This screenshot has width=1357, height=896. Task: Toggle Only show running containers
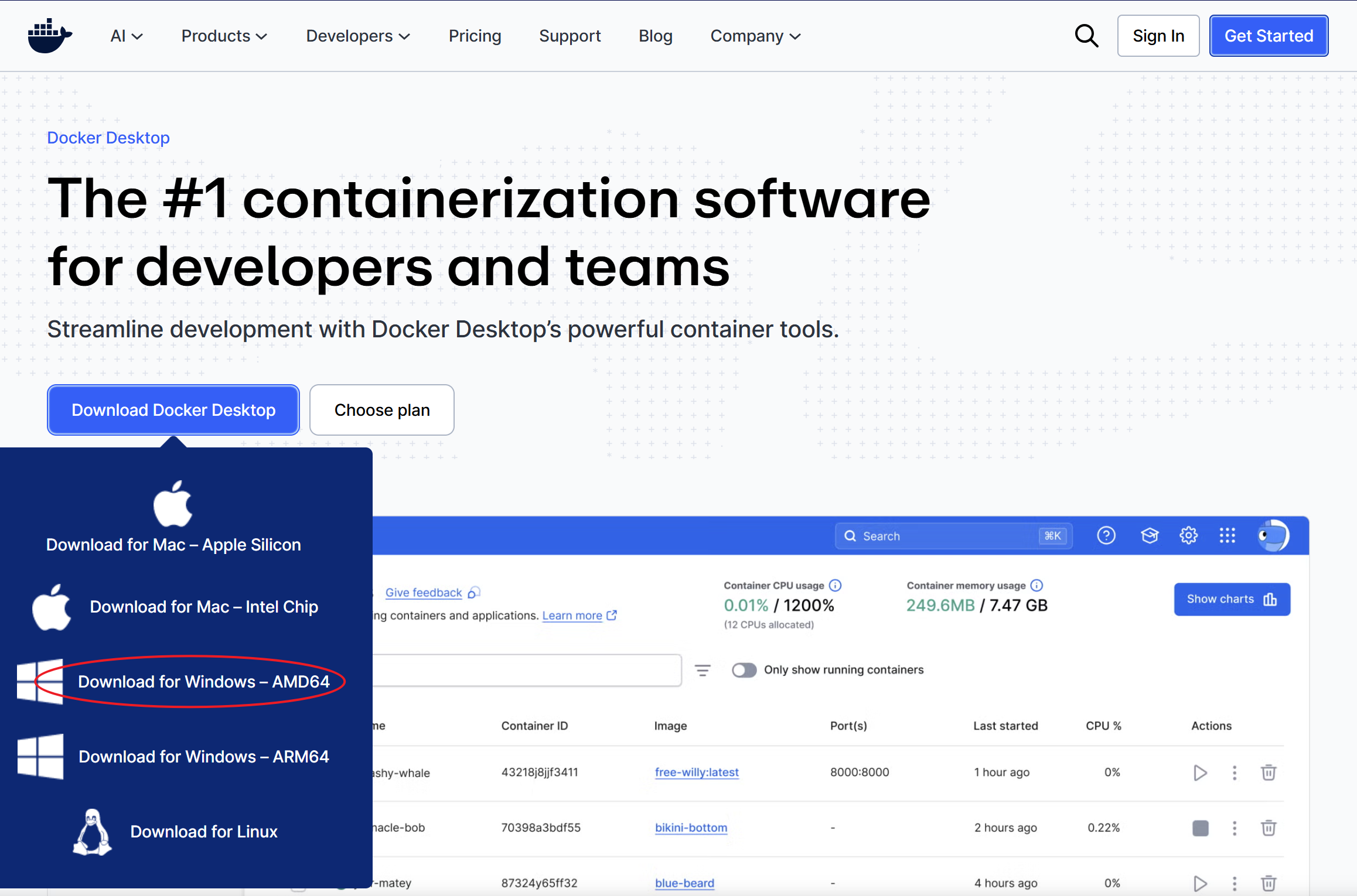(x=744, y=669)
